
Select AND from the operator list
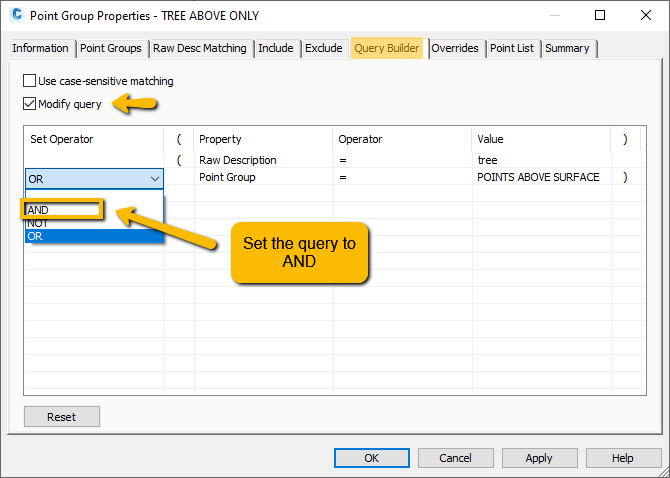[x=40, y=210]
